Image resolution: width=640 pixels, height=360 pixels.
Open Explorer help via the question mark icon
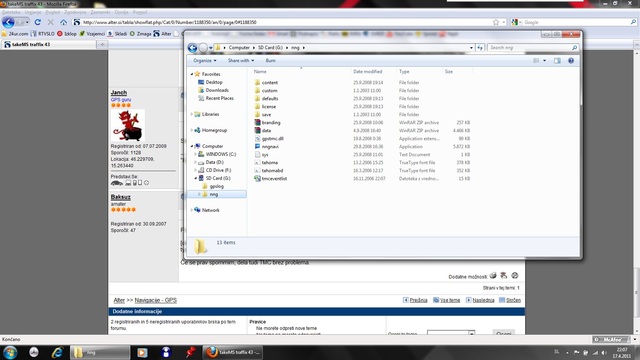[571, 60]
